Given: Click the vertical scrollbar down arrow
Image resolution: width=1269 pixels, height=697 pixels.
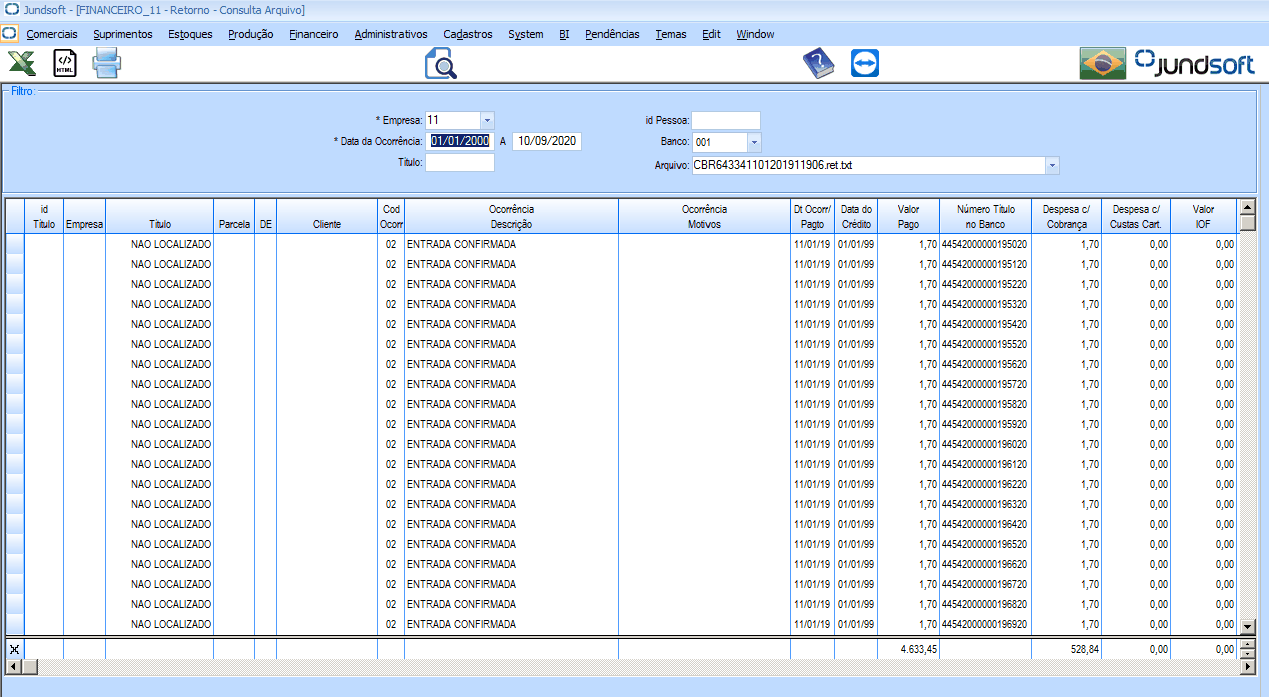Looking at the screenshot, I should pos(1246,626).
